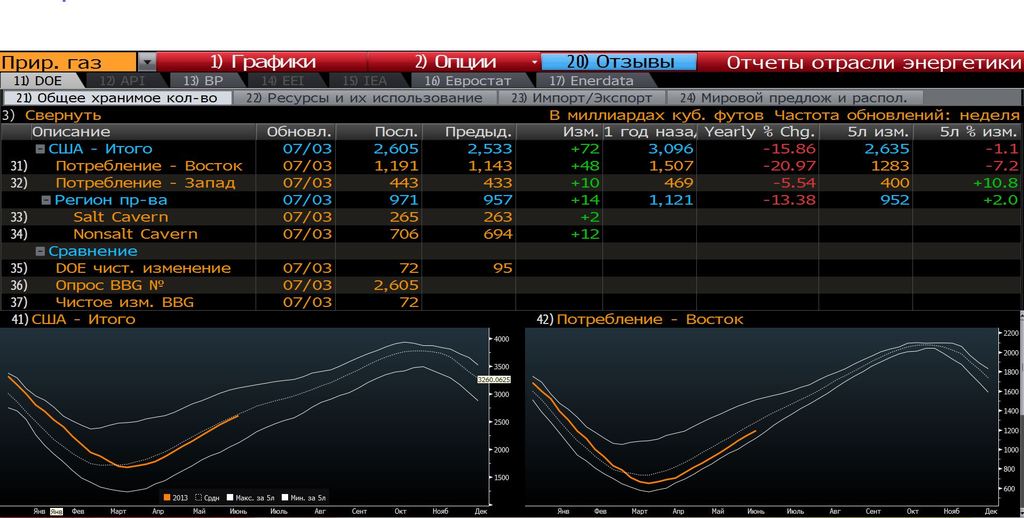Click the -15.86 yearly change value
Image resolution: width=1024 pixels, height=518 pixels.
click(789, 149)
